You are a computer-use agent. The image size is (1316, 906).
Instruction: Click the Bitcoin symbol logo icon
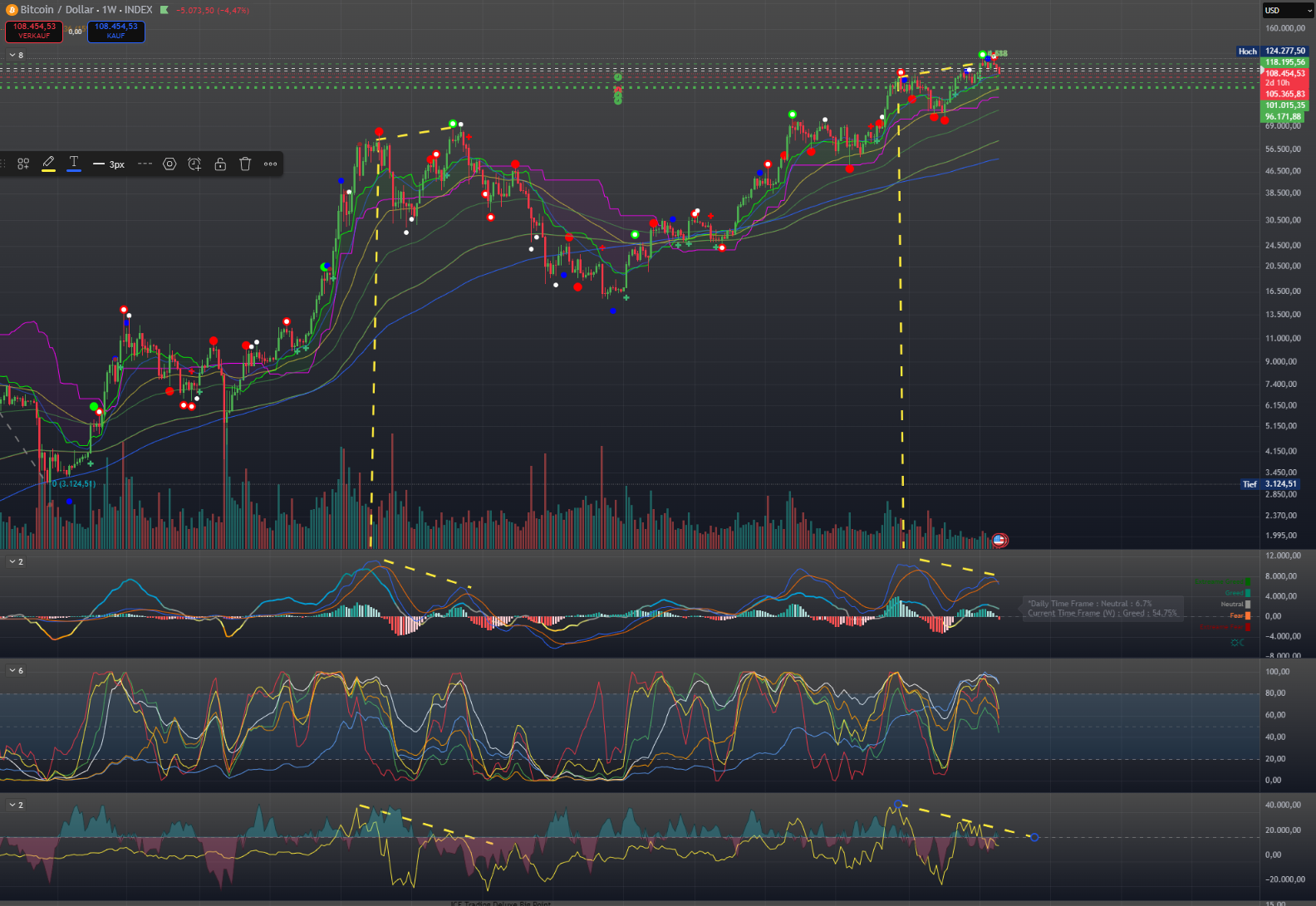(x=12, y=10)
